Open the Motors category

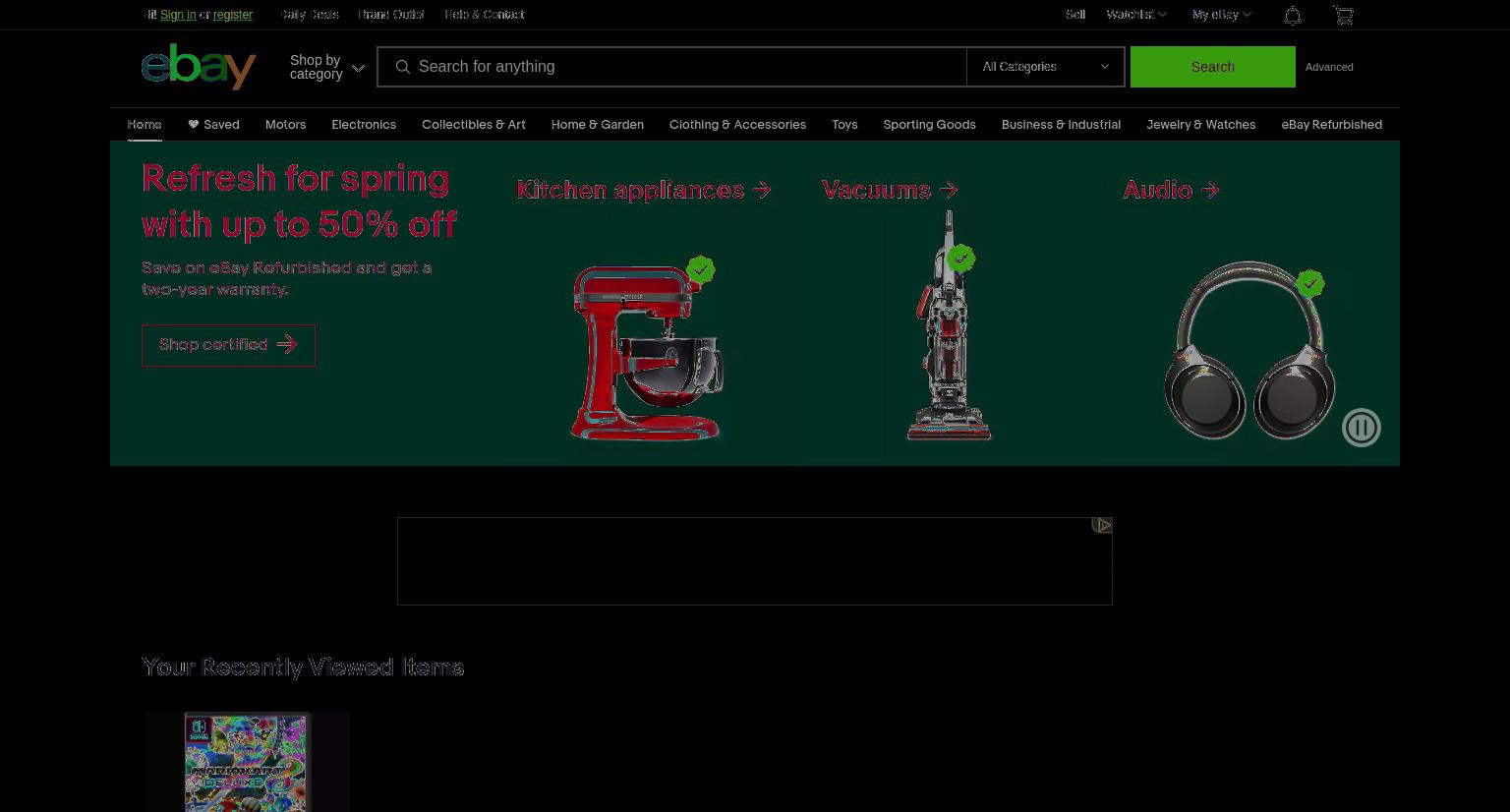pyautogui.click(x=285, y=125)
